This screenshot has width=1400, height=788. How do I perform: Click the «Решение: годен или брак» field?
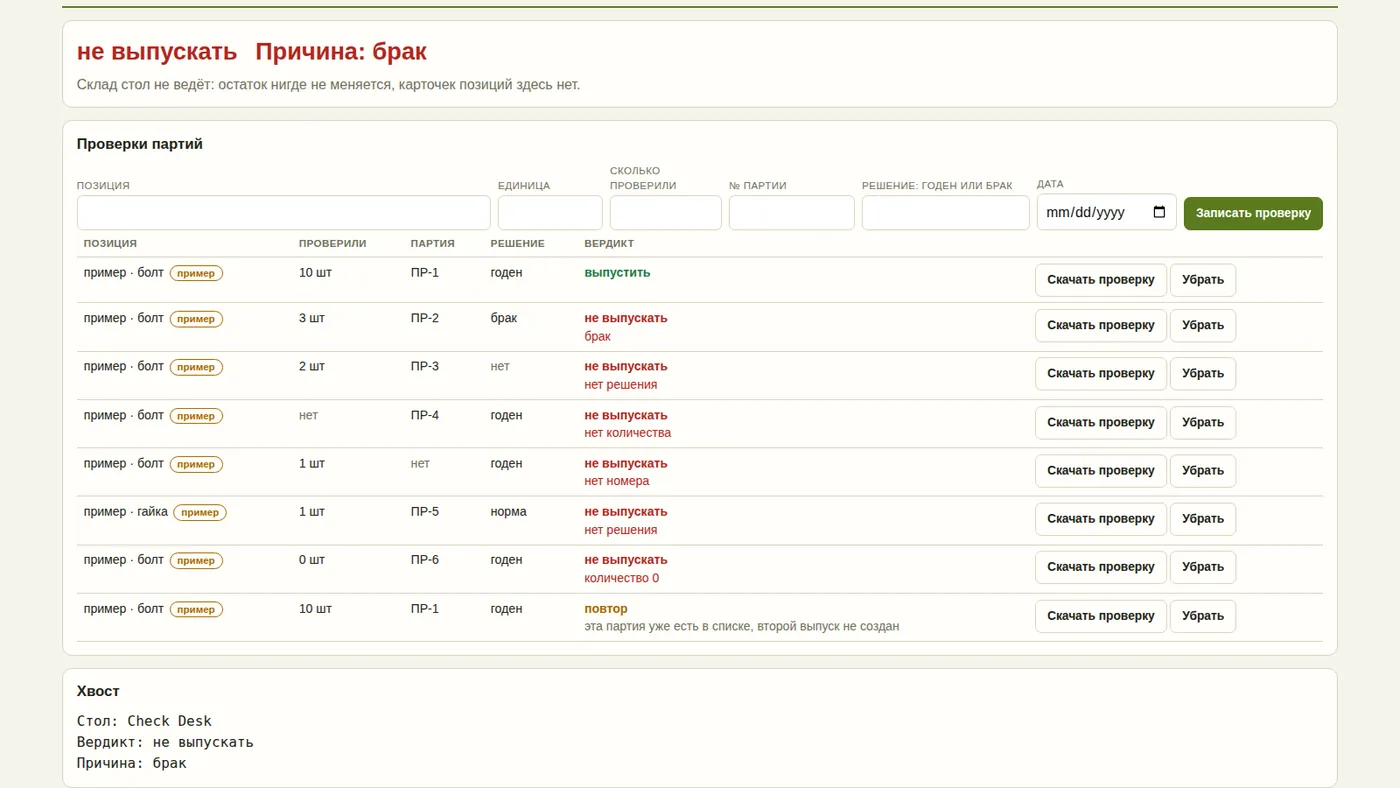pyautogui.click(x=946, y=213)
